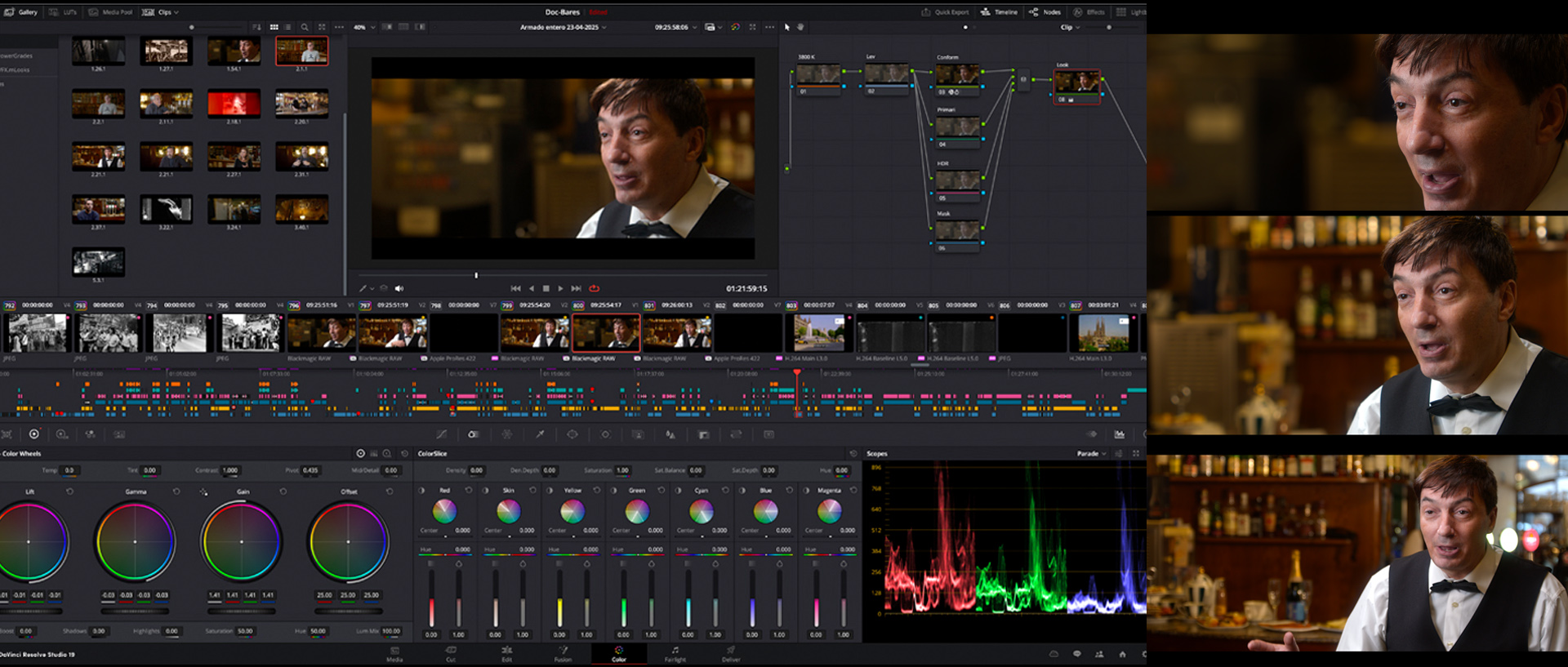Reset the Gain color wheel

(283, 491)
